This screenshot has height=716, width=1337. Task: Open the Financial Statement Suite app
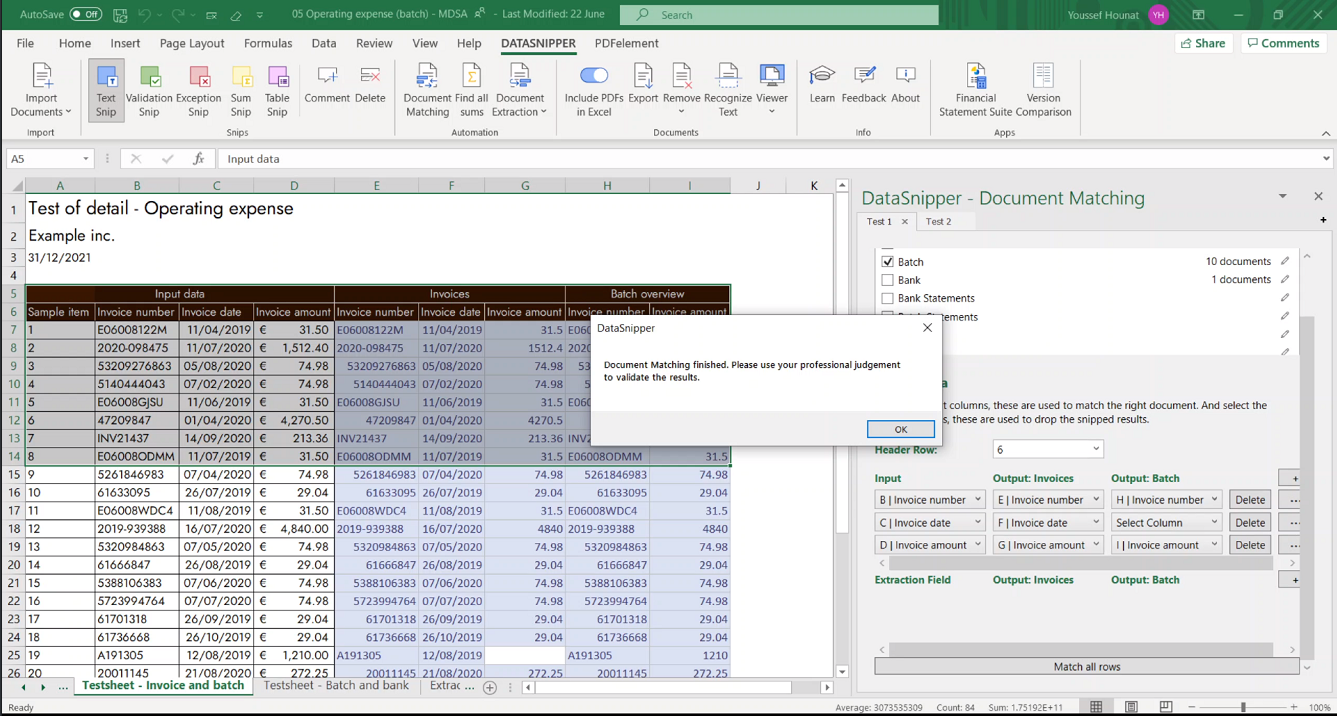click(974, 89)
